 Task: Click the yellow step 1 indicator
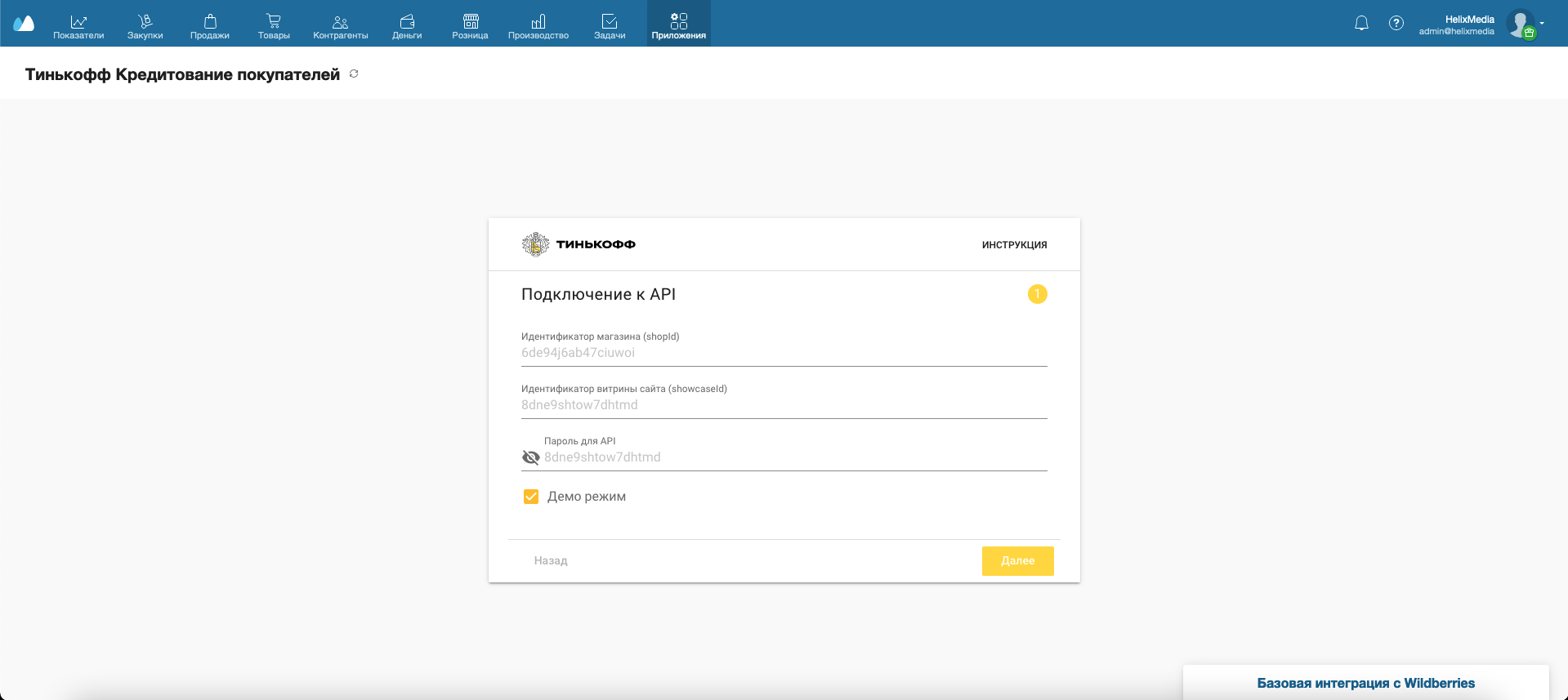[1038, 294]
